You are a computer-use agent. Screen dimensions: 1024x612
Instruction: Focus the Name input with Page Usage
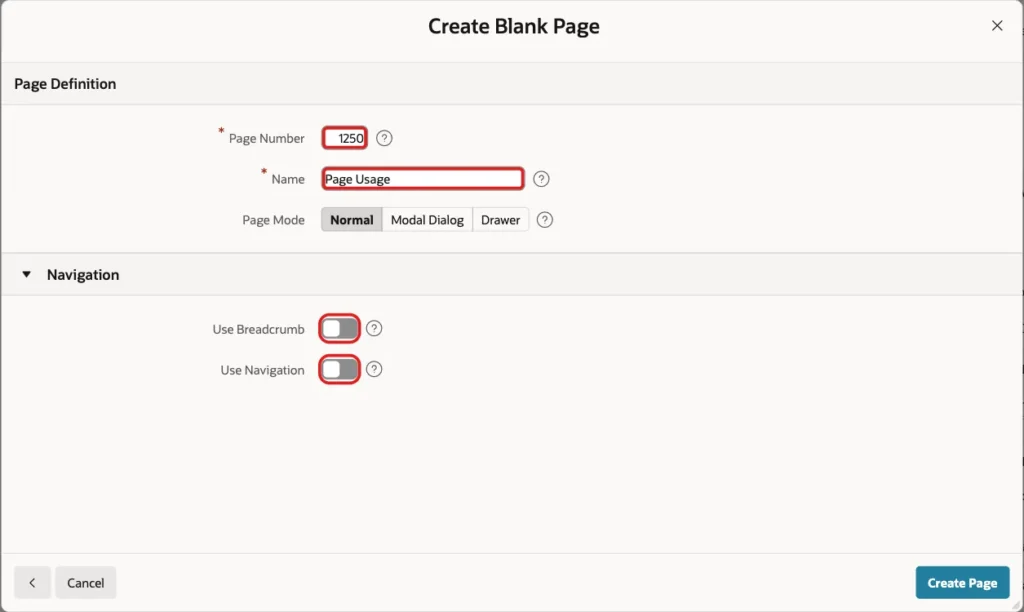[x=423, y=179]
